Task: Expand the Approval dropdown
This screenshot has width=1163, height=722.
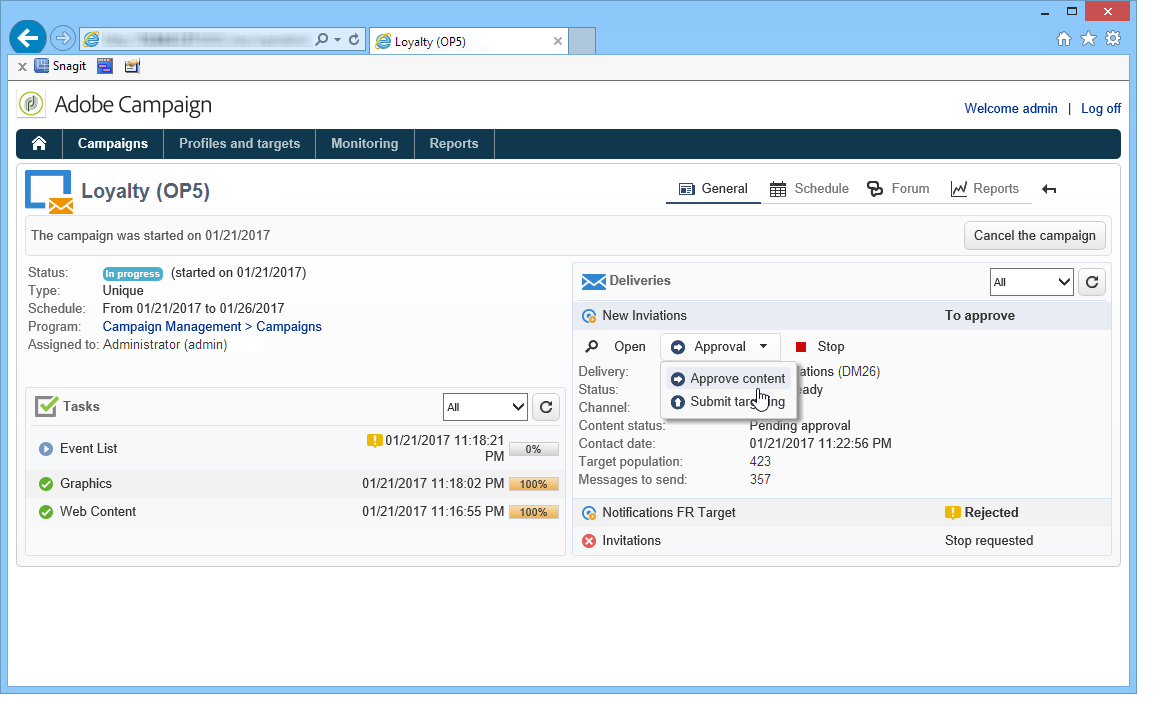Action: click(x=719, y=347)
